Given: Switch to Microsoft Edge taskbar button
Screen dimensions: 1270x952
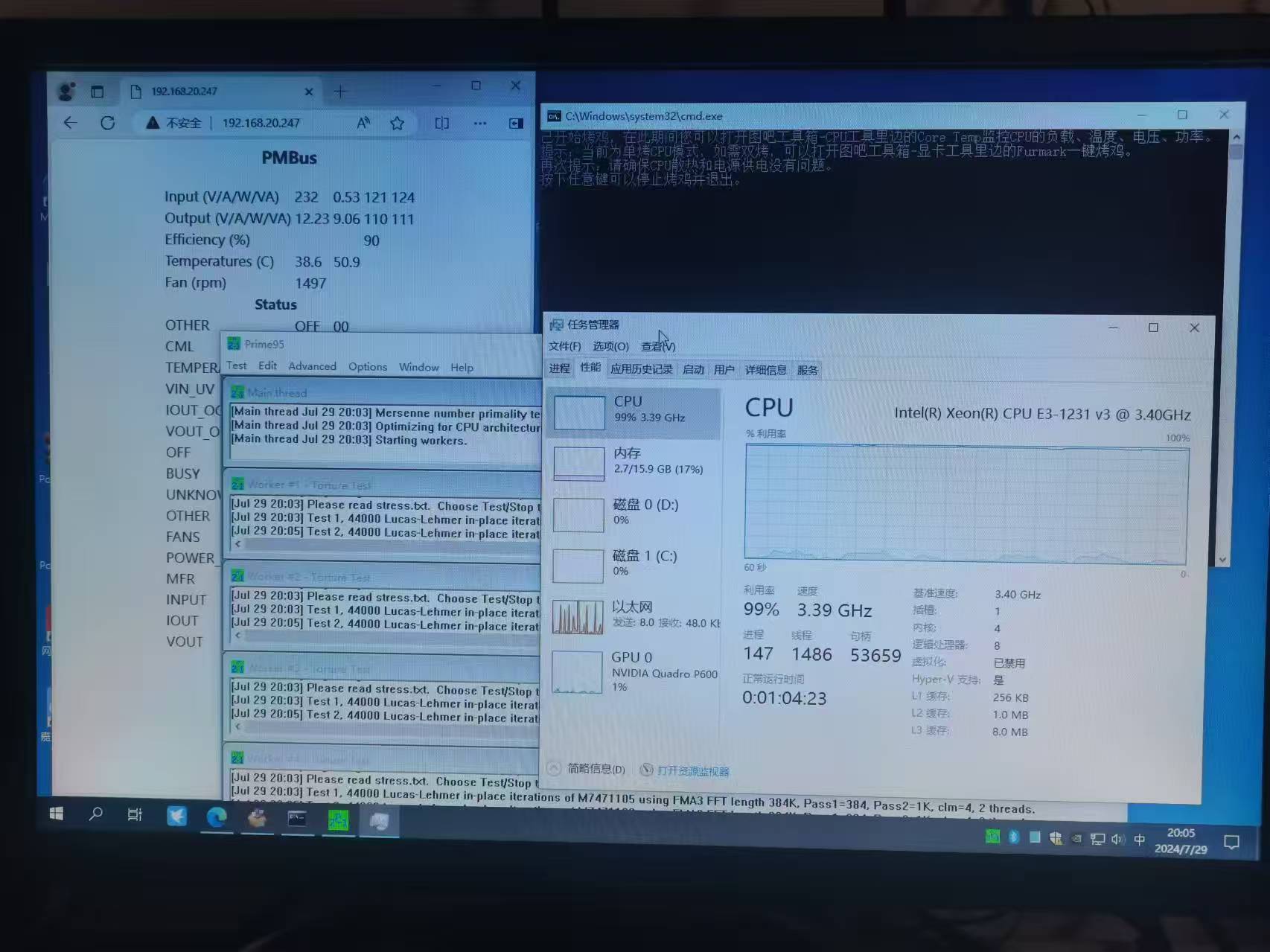Looking at the screenshot, I should click(217, 817).
